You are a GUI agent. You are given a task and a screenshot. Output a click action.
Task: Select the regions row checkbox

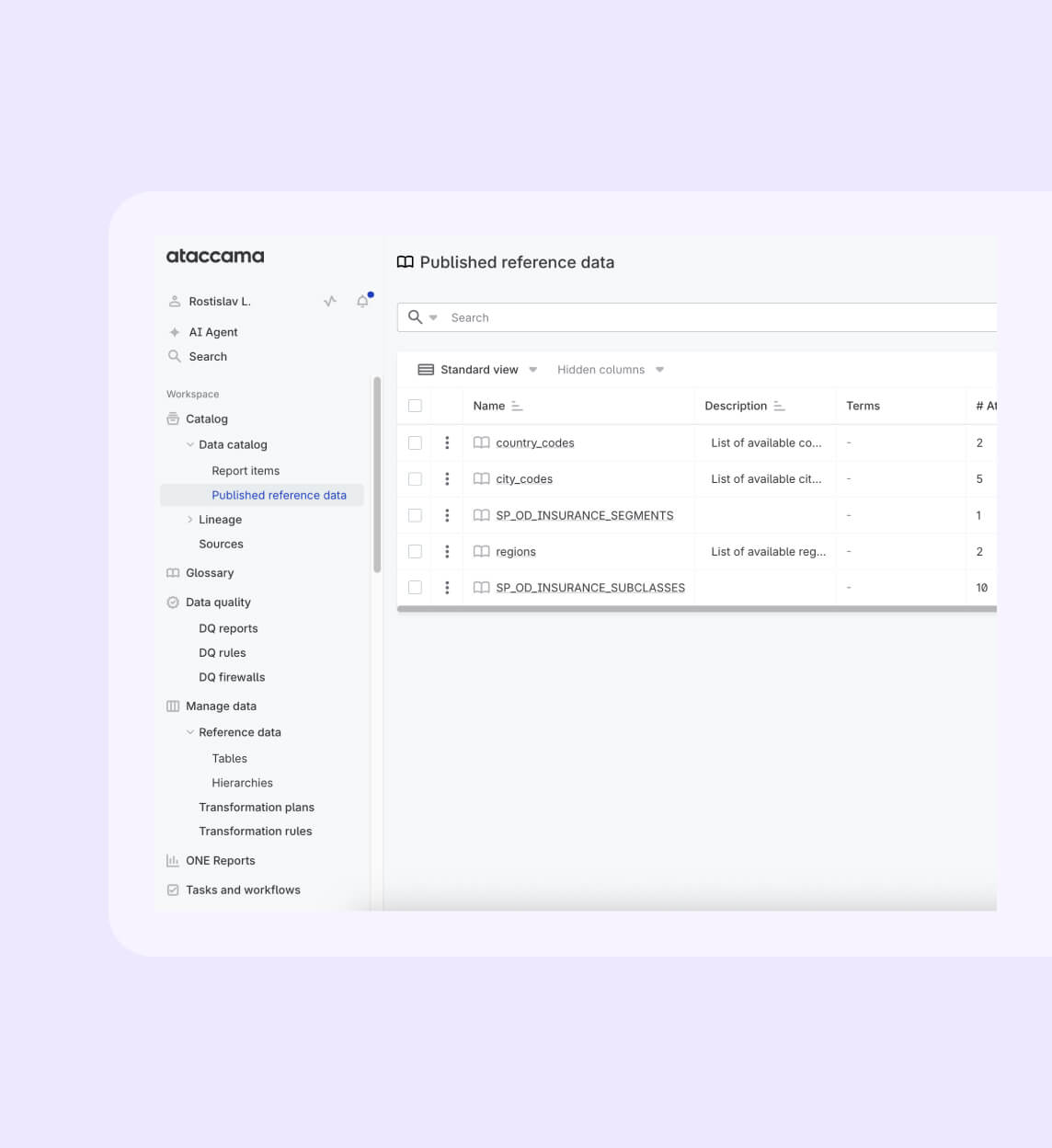point(415,552)
